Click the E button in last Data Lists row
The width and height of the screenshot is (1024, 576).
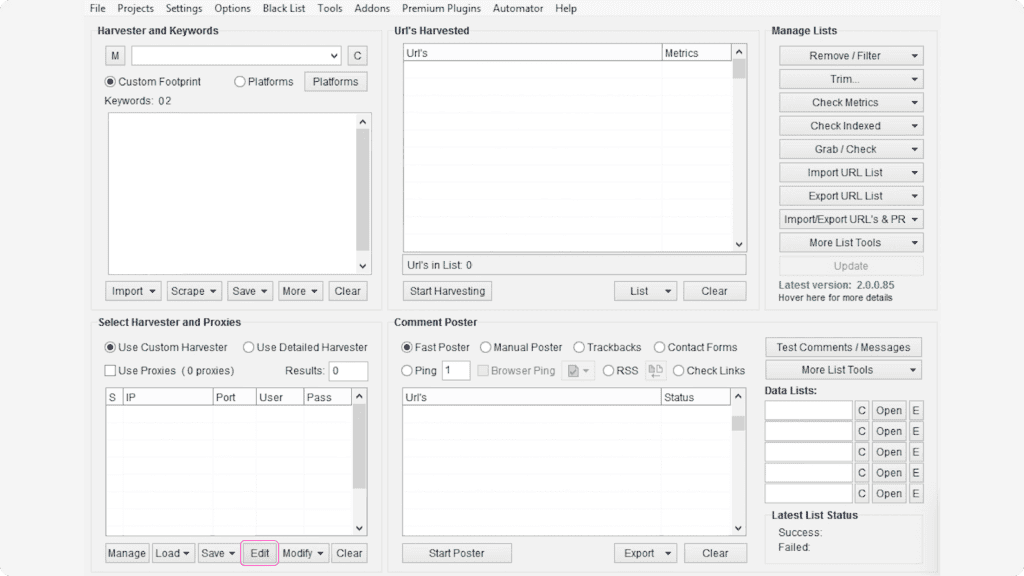(x=915, y=493)
